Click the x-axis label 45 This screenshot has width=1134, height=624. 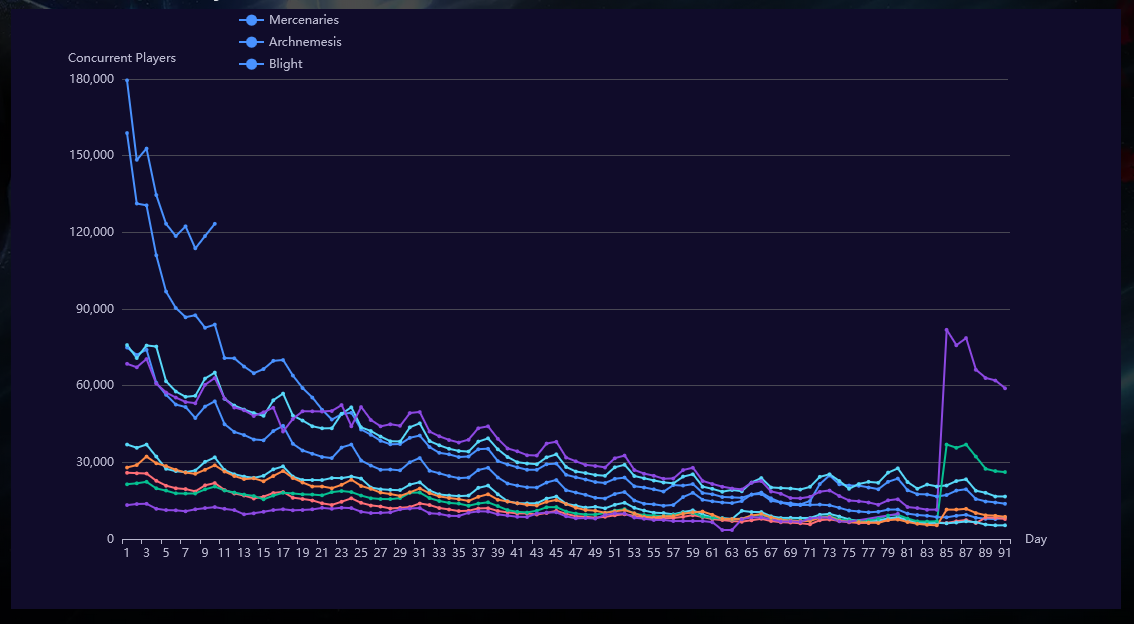pos(555,553)
